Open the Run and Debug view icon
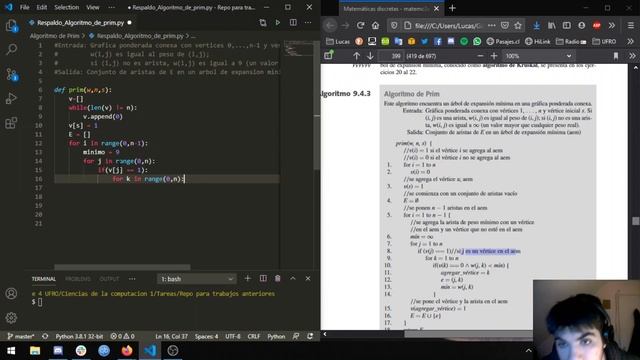The height and width of the screenshot is (360, 640). coord(11,98)
